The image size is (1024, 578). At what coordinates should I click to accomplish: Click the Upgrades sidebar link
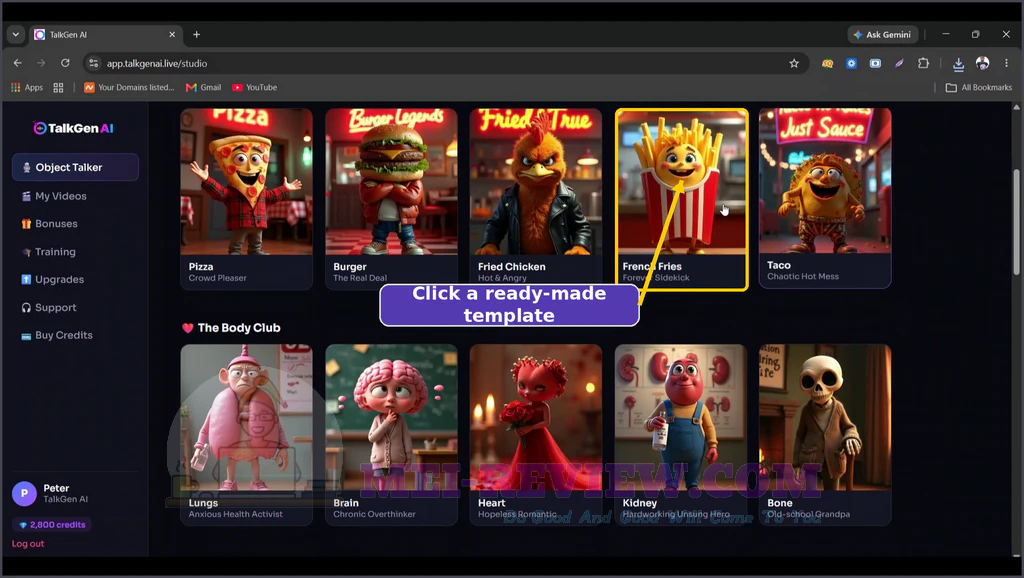click(59, 280)
